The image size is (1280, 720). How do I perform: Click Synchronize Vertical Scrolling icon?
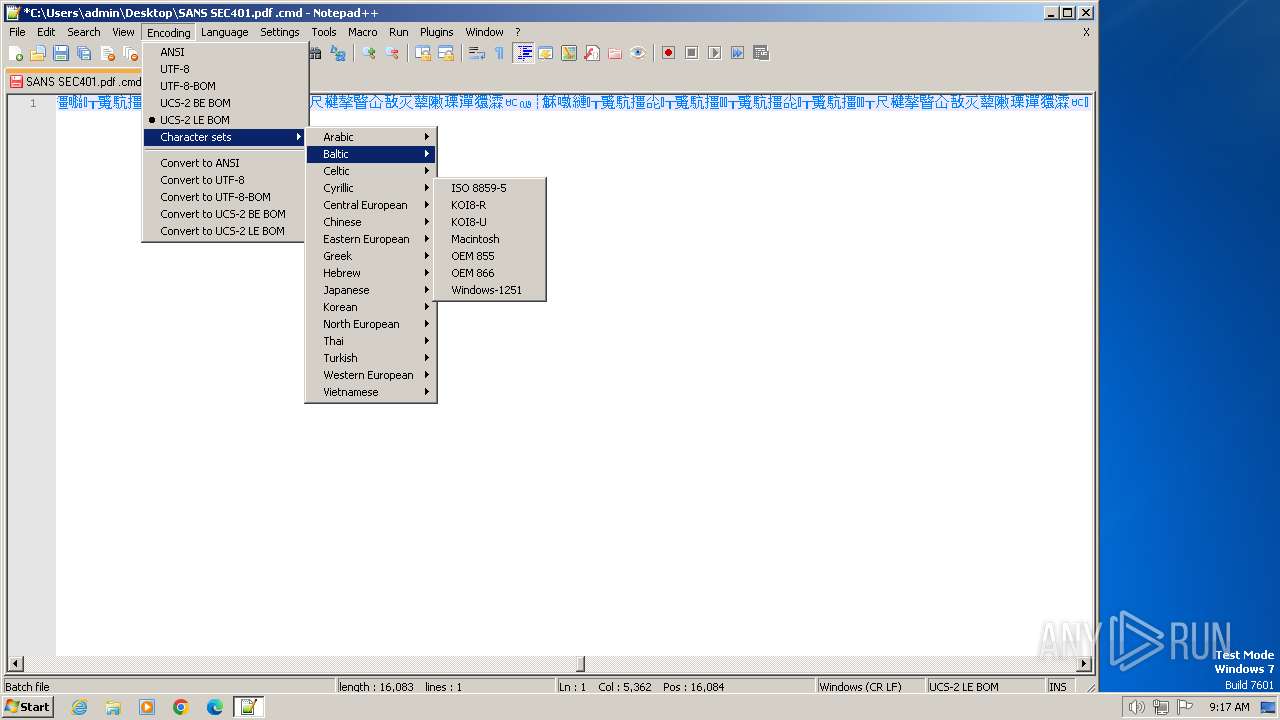423,53
